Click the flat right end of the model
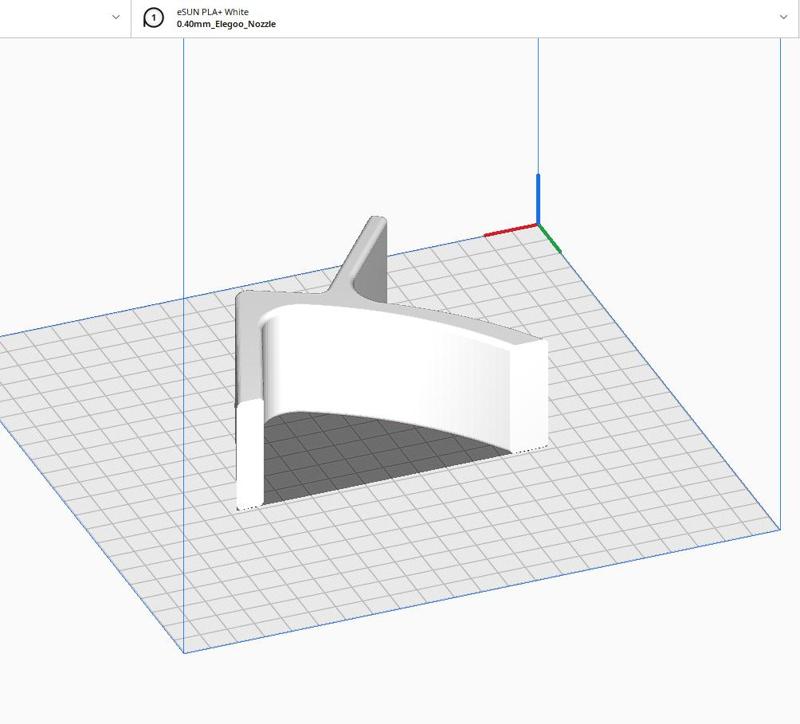The height and width of the screenshot is (724, 800). coord(528,395)
